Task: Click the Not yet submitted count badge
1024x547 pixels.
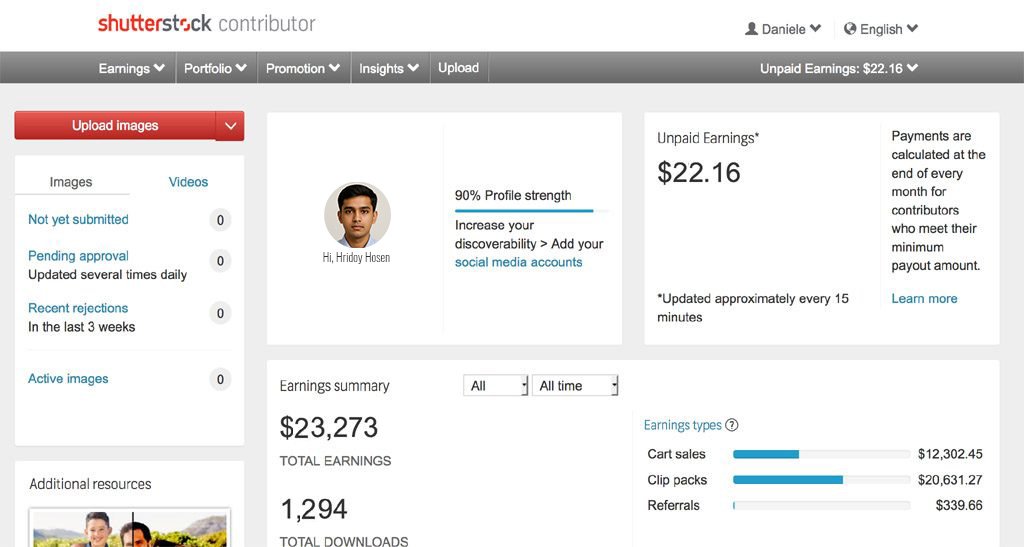Action: coord(220,220)
